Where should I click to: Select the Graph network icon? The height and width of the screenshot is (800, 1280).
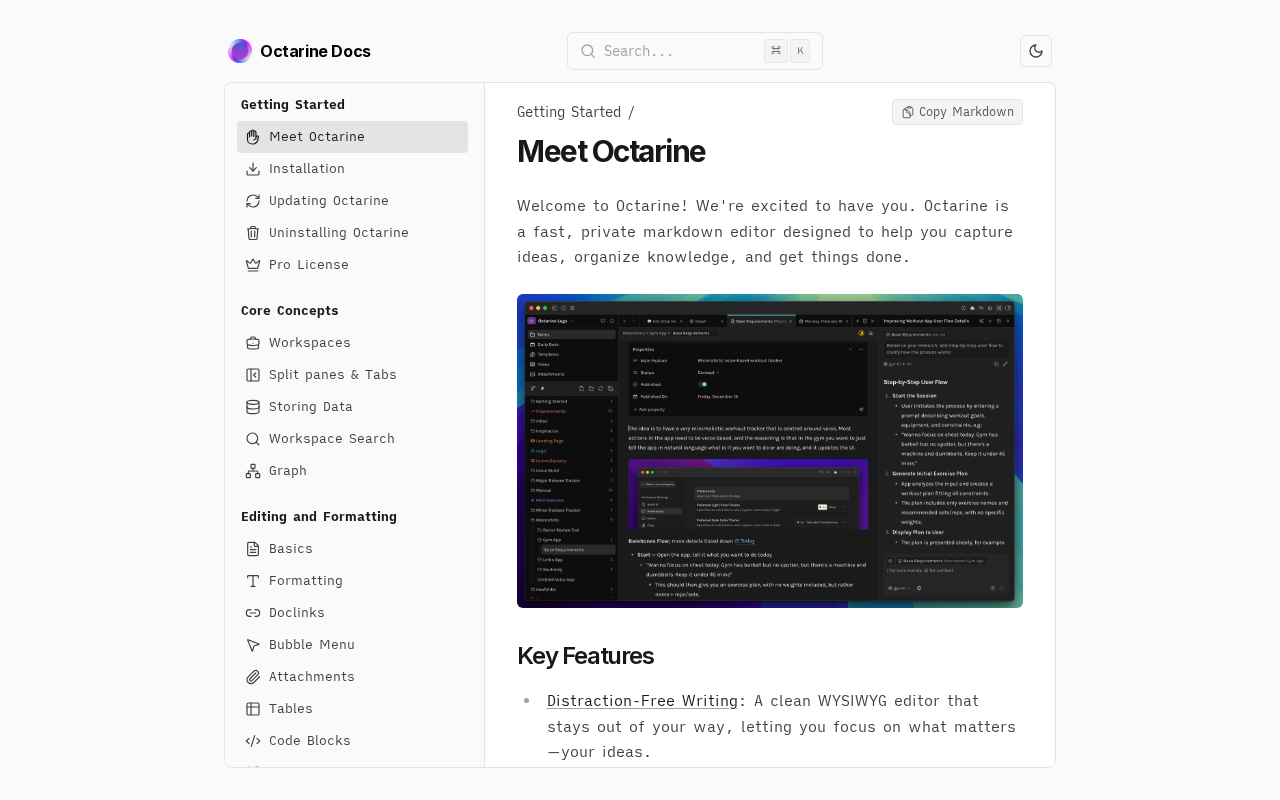point(253,471)
